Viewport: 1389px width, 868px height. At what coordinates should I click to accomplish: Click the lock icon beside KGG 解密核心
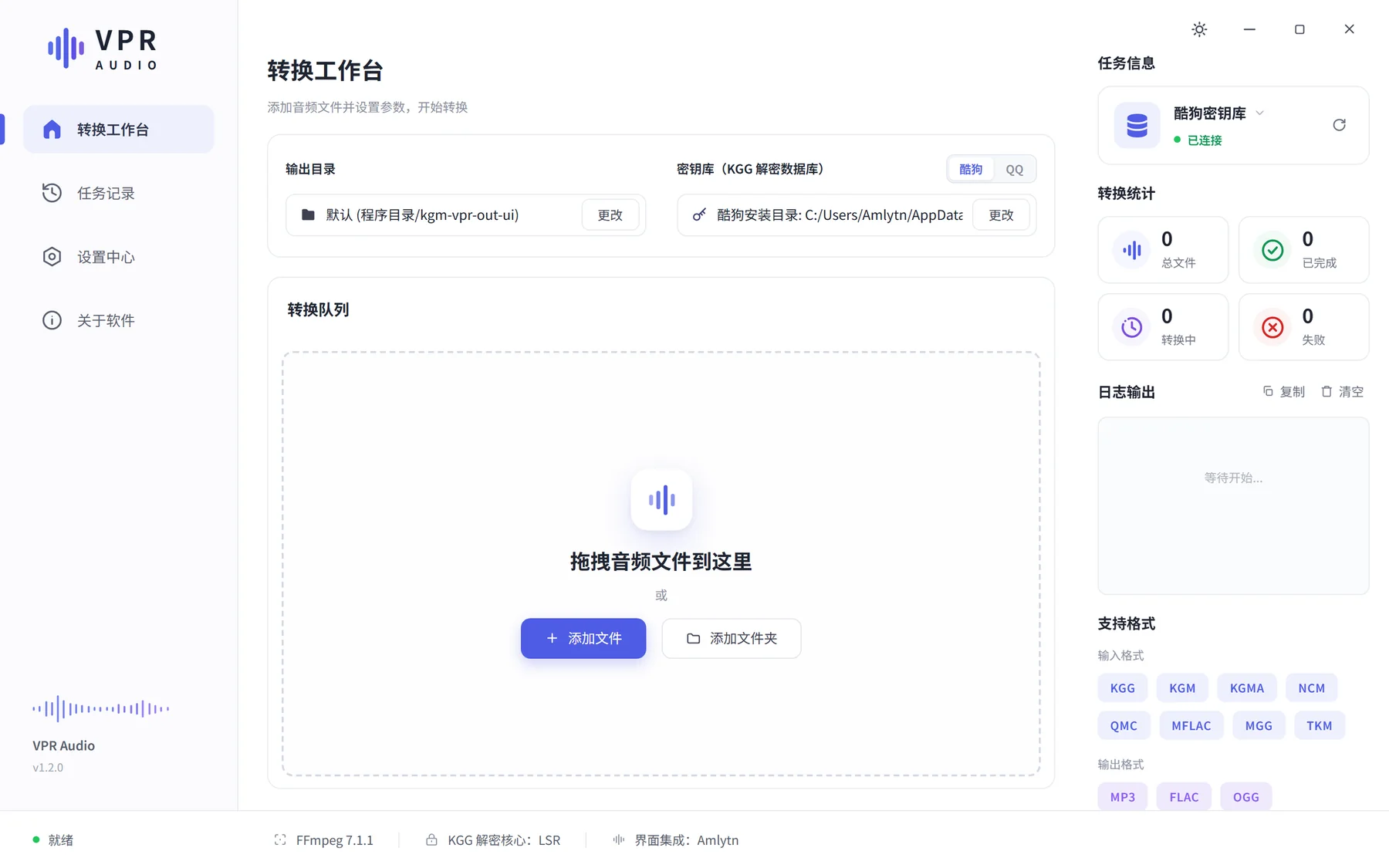click(431, 839)
